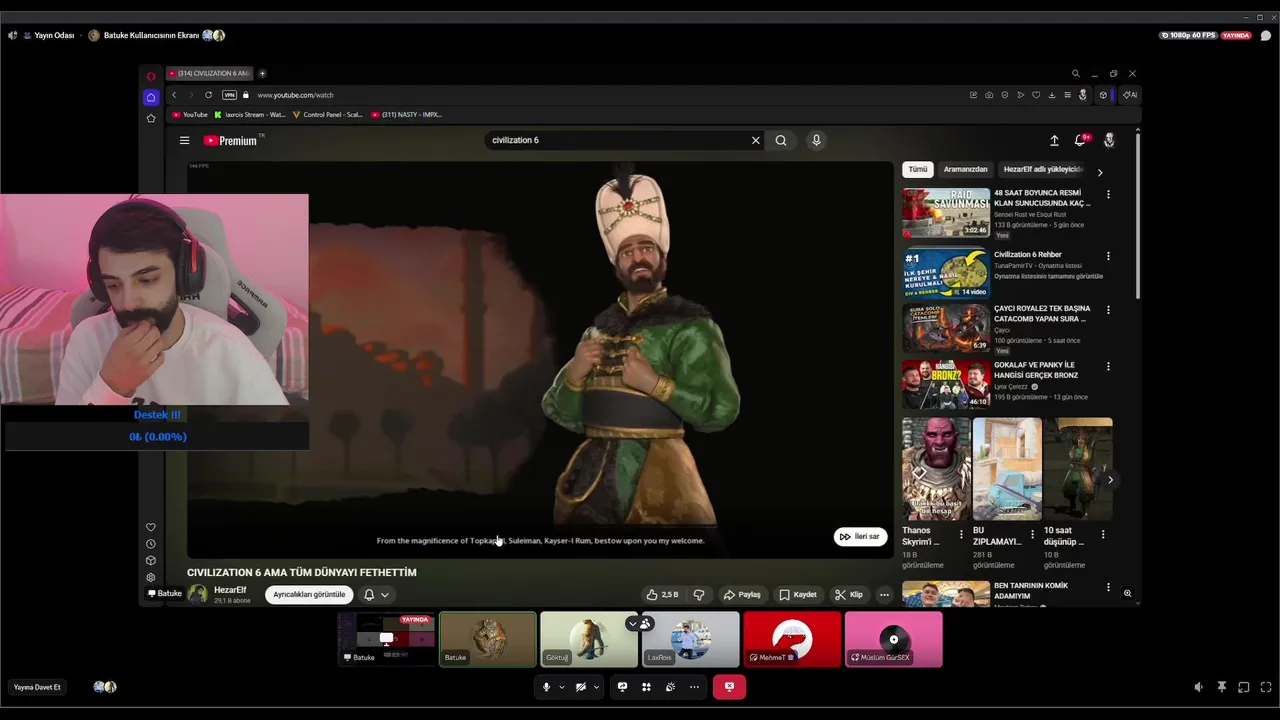Viewport: 1280px width, 720px height.
Task: Open options for Gokalaf ve Panky video
Action: tap(1108, 366)
